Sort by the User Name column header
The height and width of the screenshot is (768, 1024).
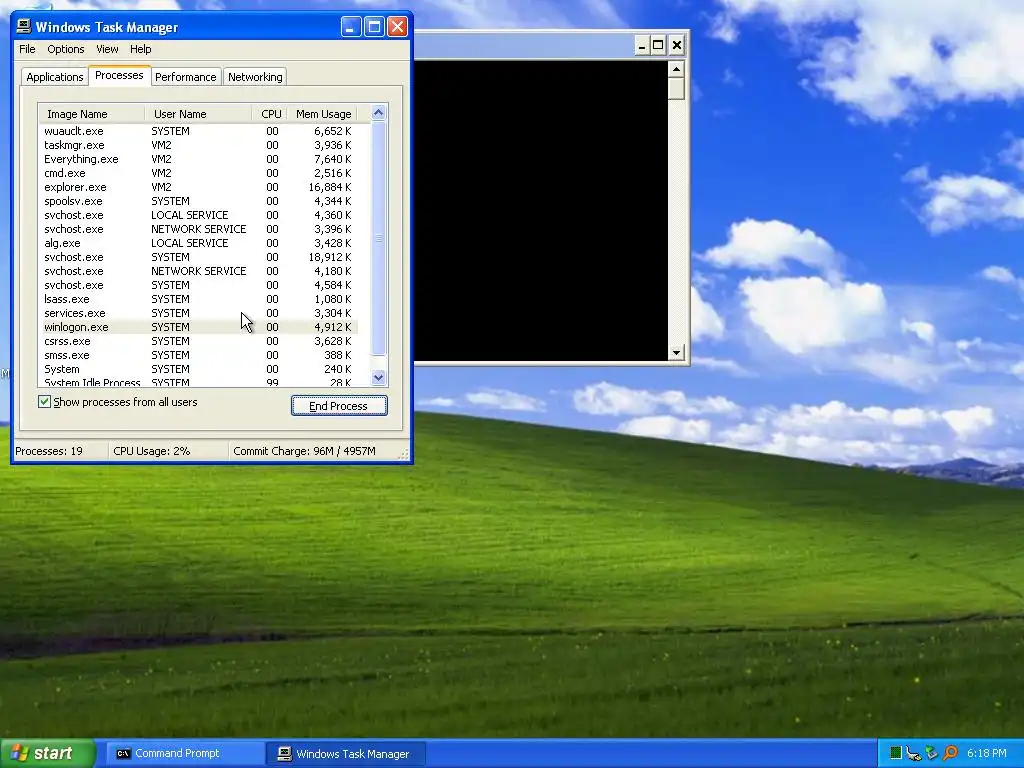[198, 114]
